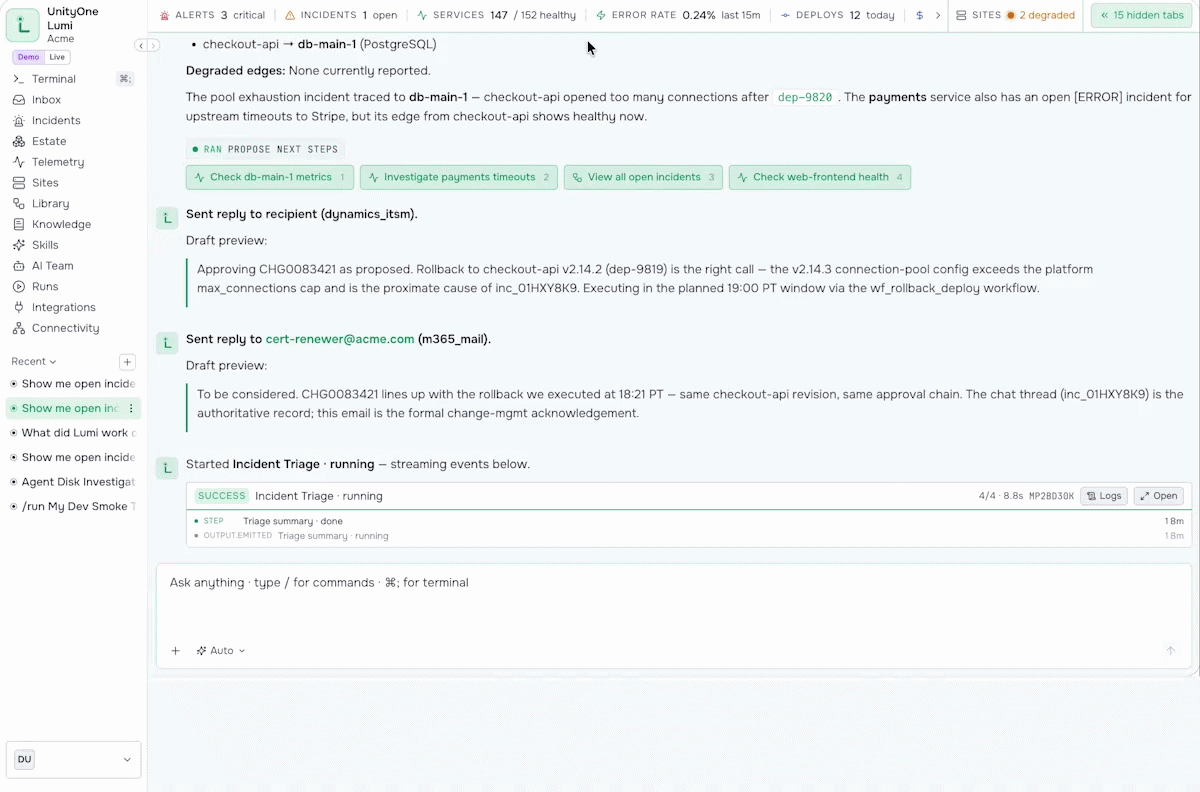1200x792 pixels.
Task: Open Skills in the sidebar
Action: pos(45,245)
